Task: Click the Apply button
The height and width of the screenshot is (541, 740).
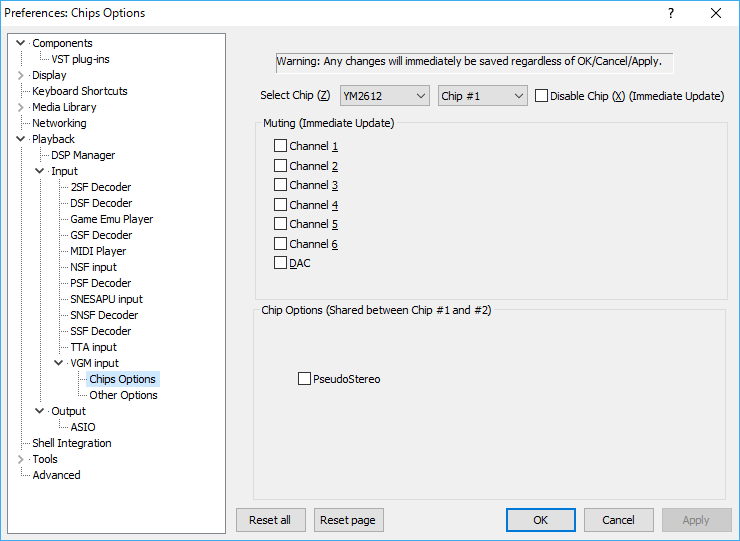Action: pos(697,520)
